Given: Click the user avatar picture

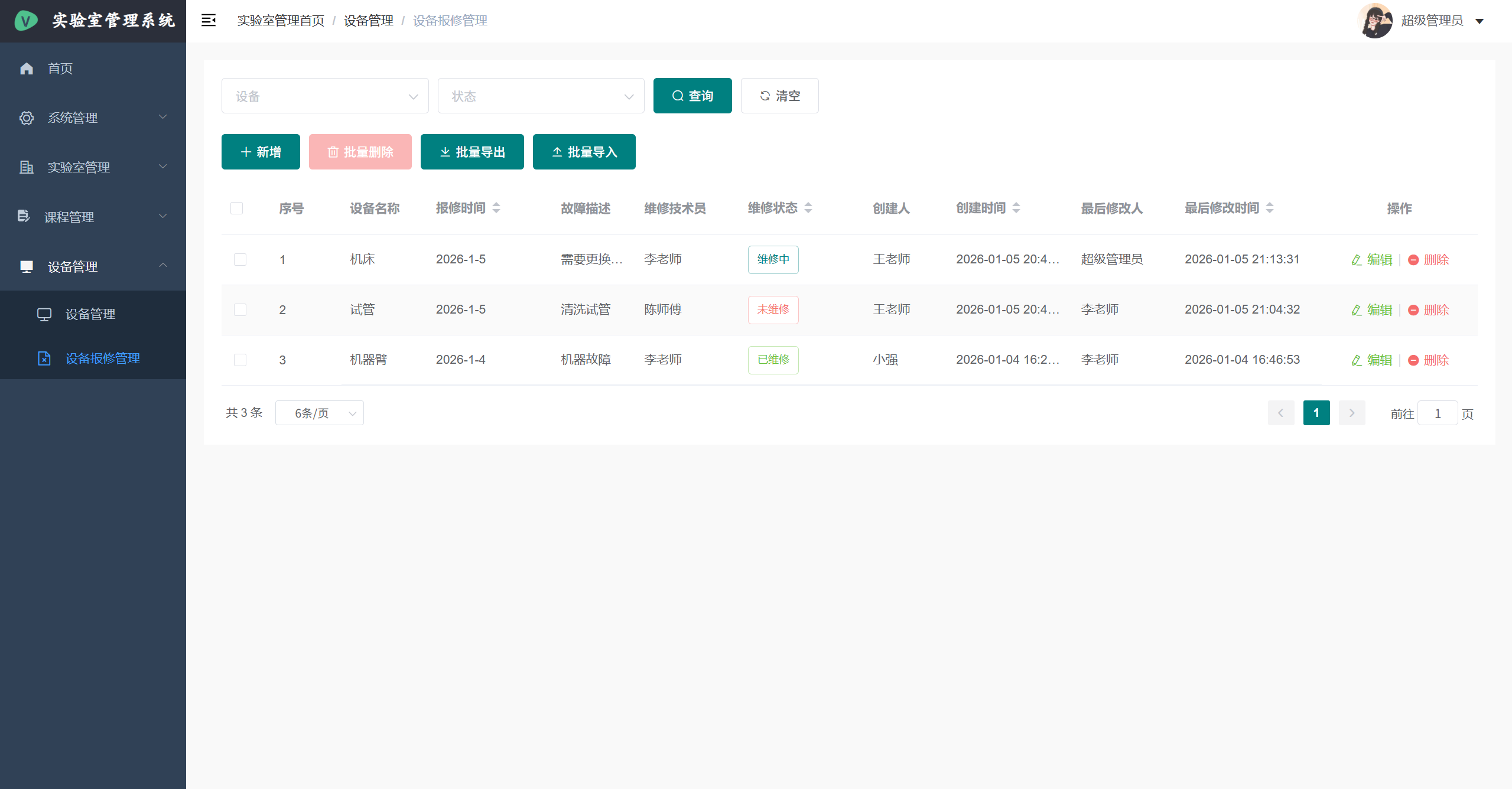Looking at the screenshot, I should (x=1375, y=21).
